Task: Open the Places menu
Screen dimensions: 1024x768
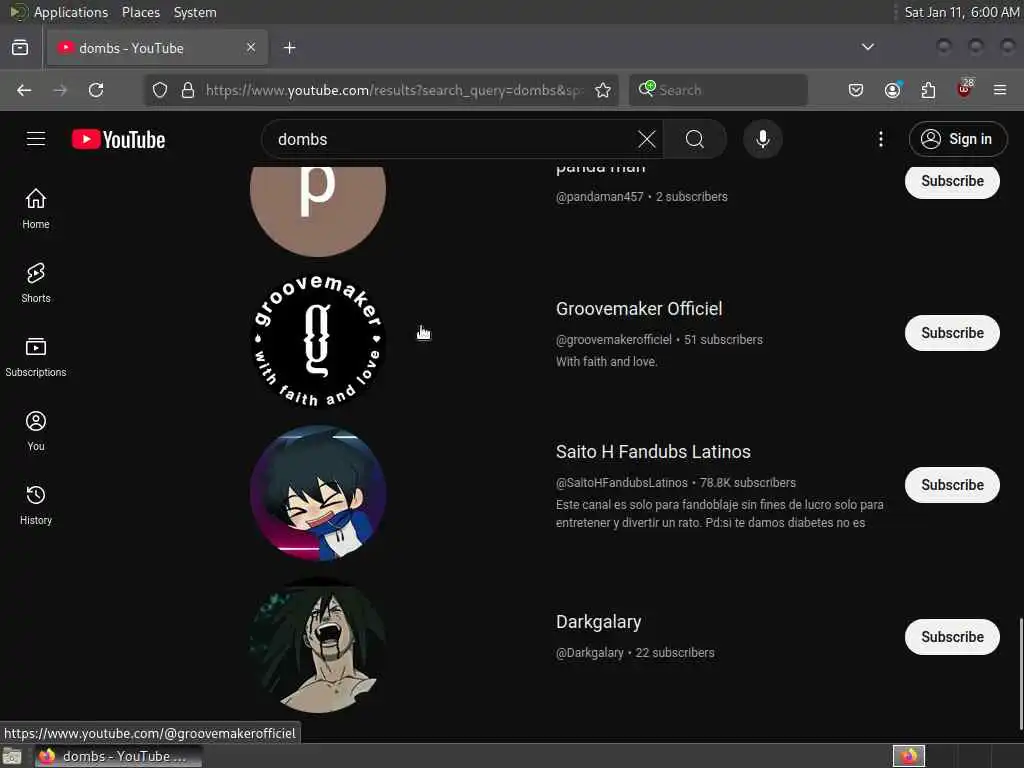Action: tap(140, 12)
